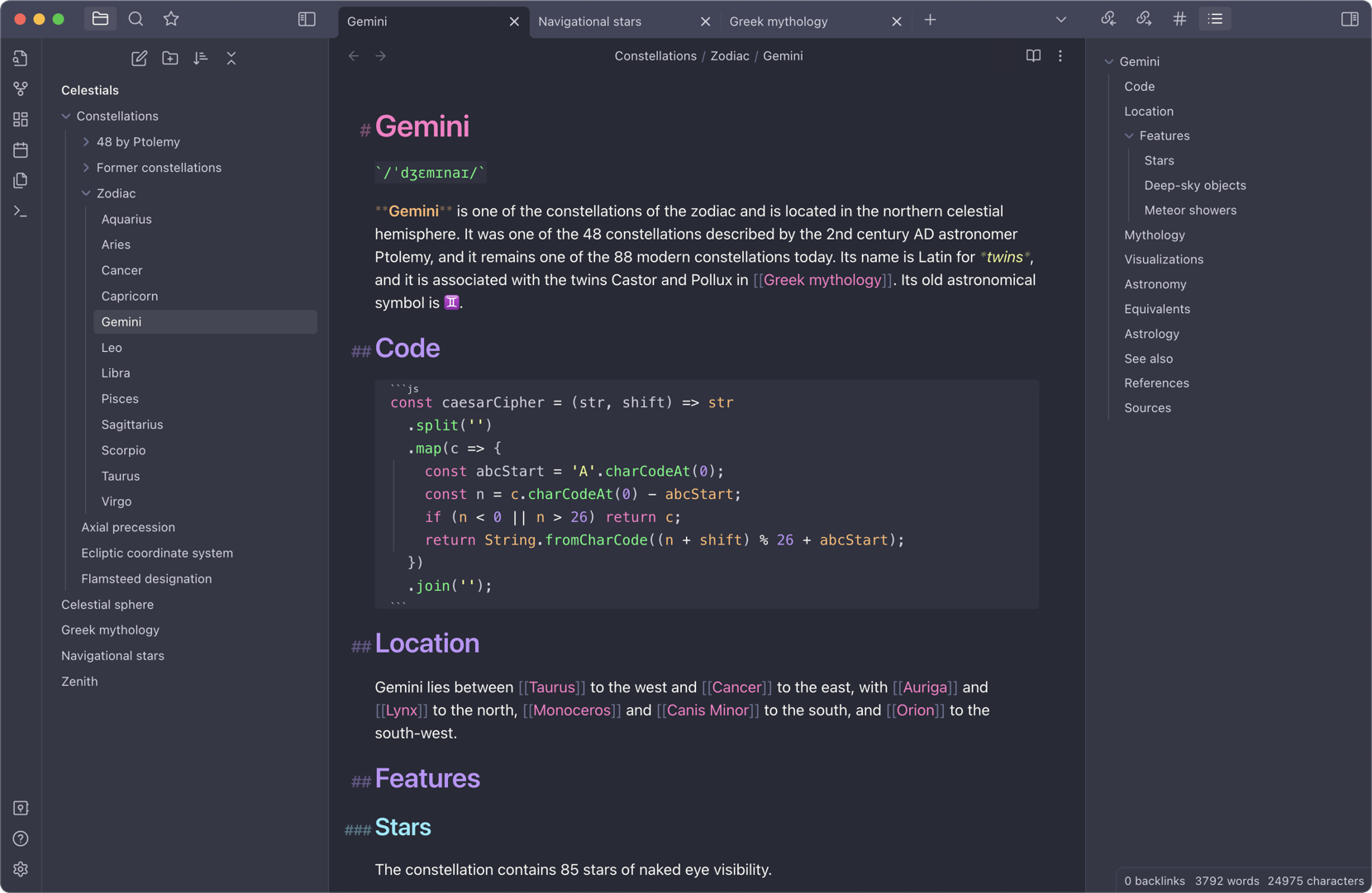Collapse Gemini heading in outline

coord(1109,62)
